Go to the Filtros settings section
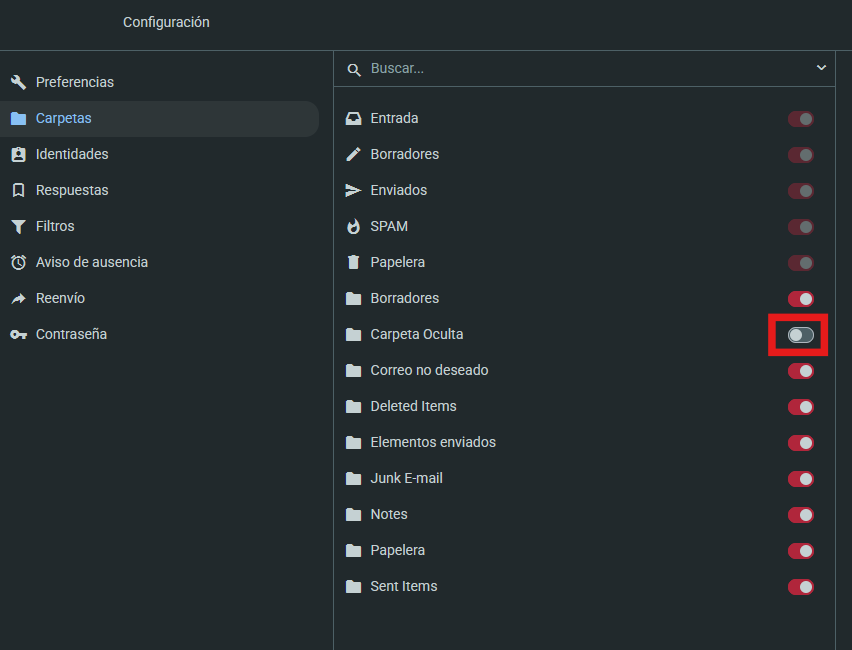Viewport: 852px width, 650px height. pos(55,226)
